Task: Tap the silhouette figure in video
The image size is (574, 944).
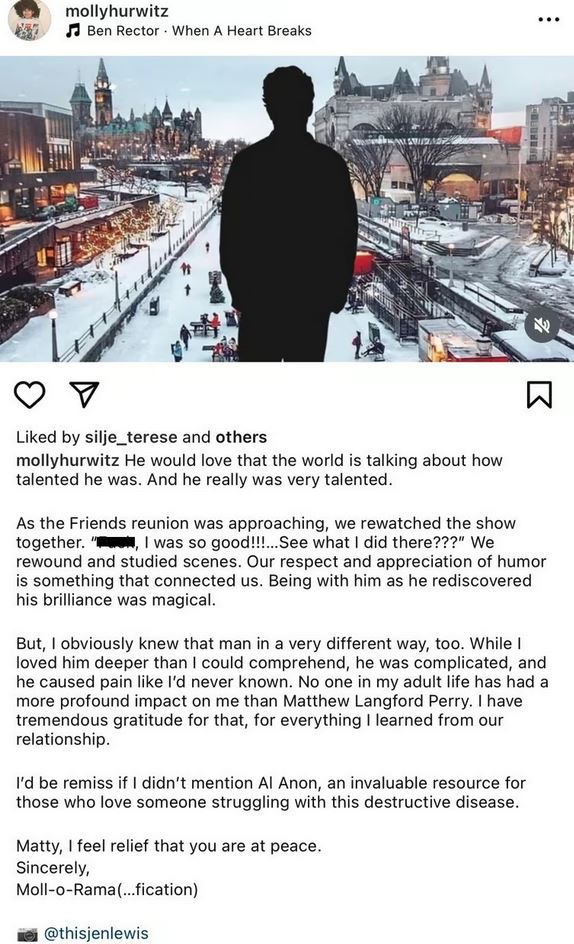Action: (x=287, y=211)
